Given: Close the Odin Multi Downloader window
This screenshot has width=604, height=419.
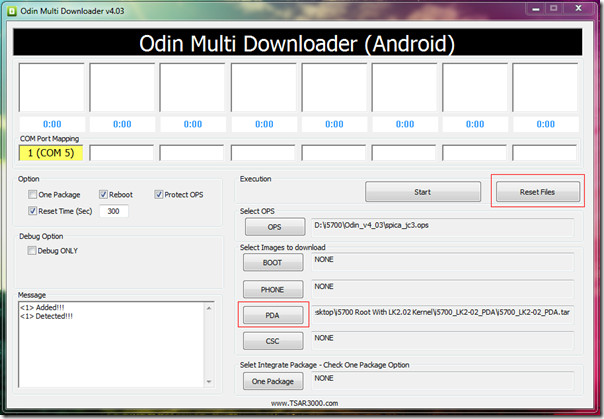Looking at the screenshot, I should coord(579,8).
